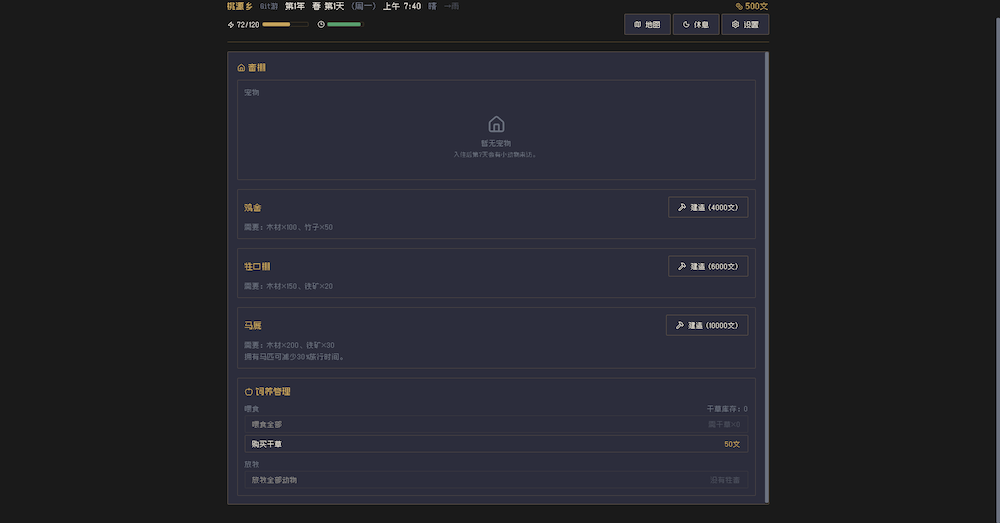This screenshot has height=523, width=1000.
Task: Build the 鸡舍 for 4000文
Action: (x=707, y=207)
